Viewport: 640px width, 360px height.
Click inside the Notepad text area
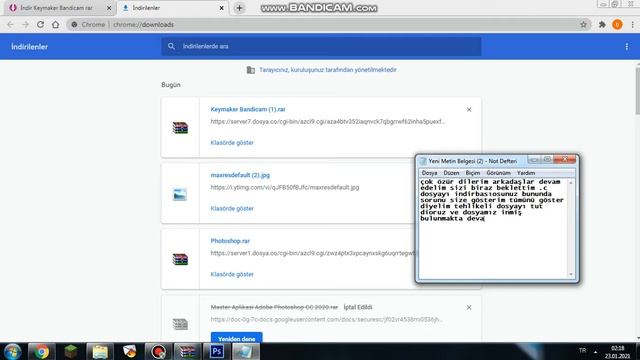pos(493,228)
